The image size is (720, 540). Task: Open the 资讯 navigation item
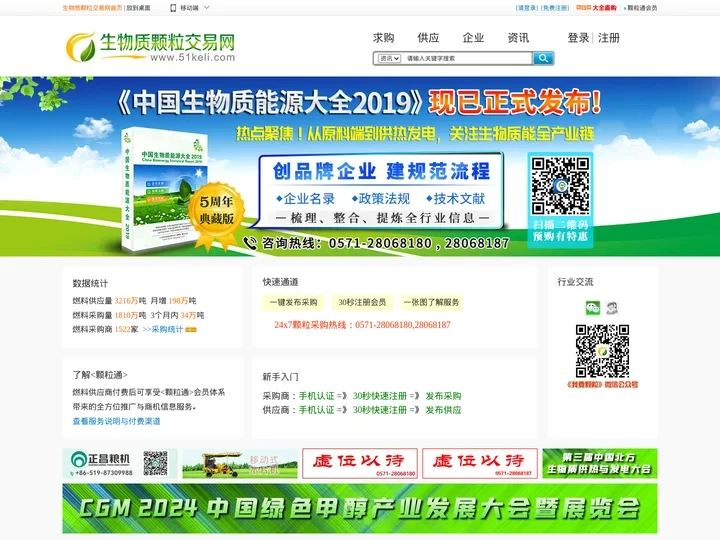[518, 38]
